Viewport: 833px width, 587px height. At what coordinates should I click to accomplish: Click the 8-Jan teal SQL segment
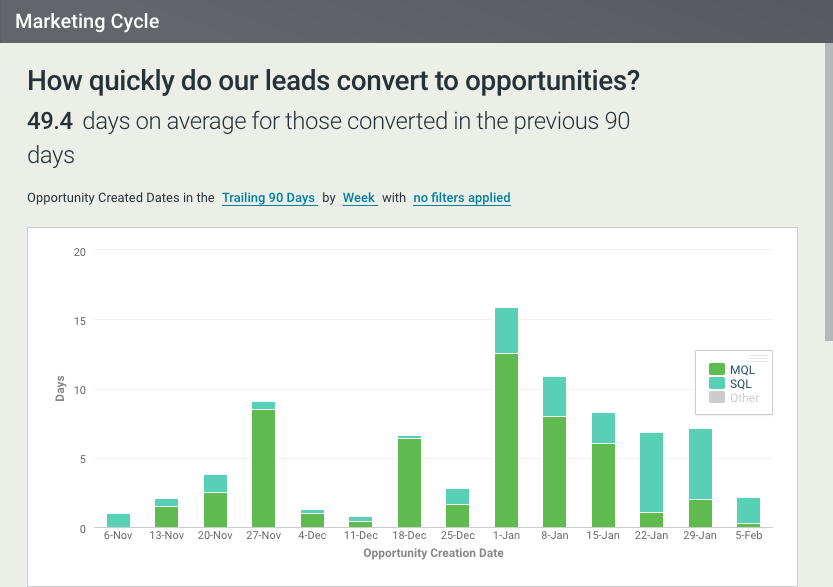[554, 396]
